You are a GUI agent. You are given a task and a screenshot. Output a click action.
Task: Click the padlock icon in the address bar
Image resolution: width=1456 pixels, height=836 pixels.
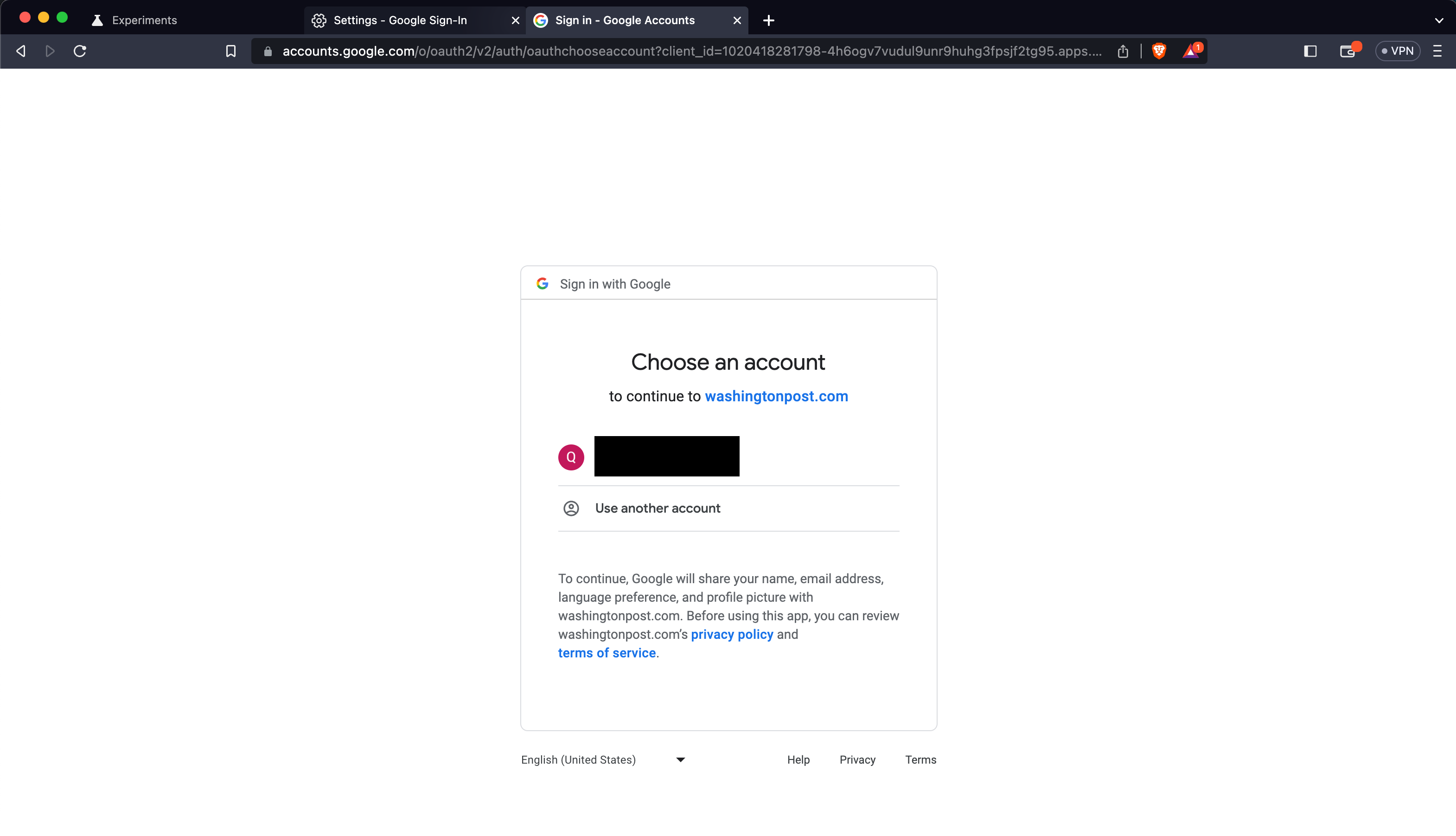click(268, 51)
